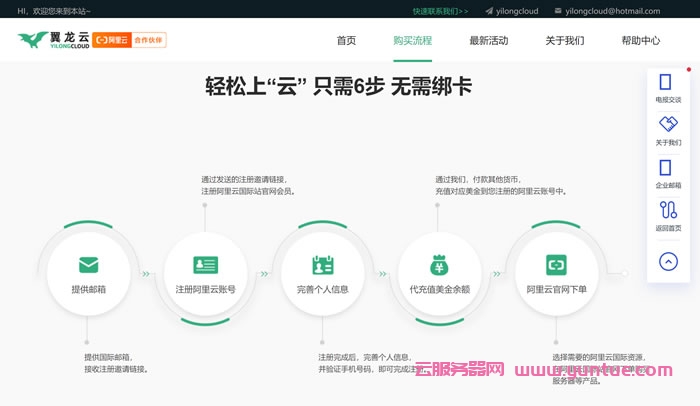Click the Aliyun partner badge
Screen dimensions: 700x406
click(129, 40)
